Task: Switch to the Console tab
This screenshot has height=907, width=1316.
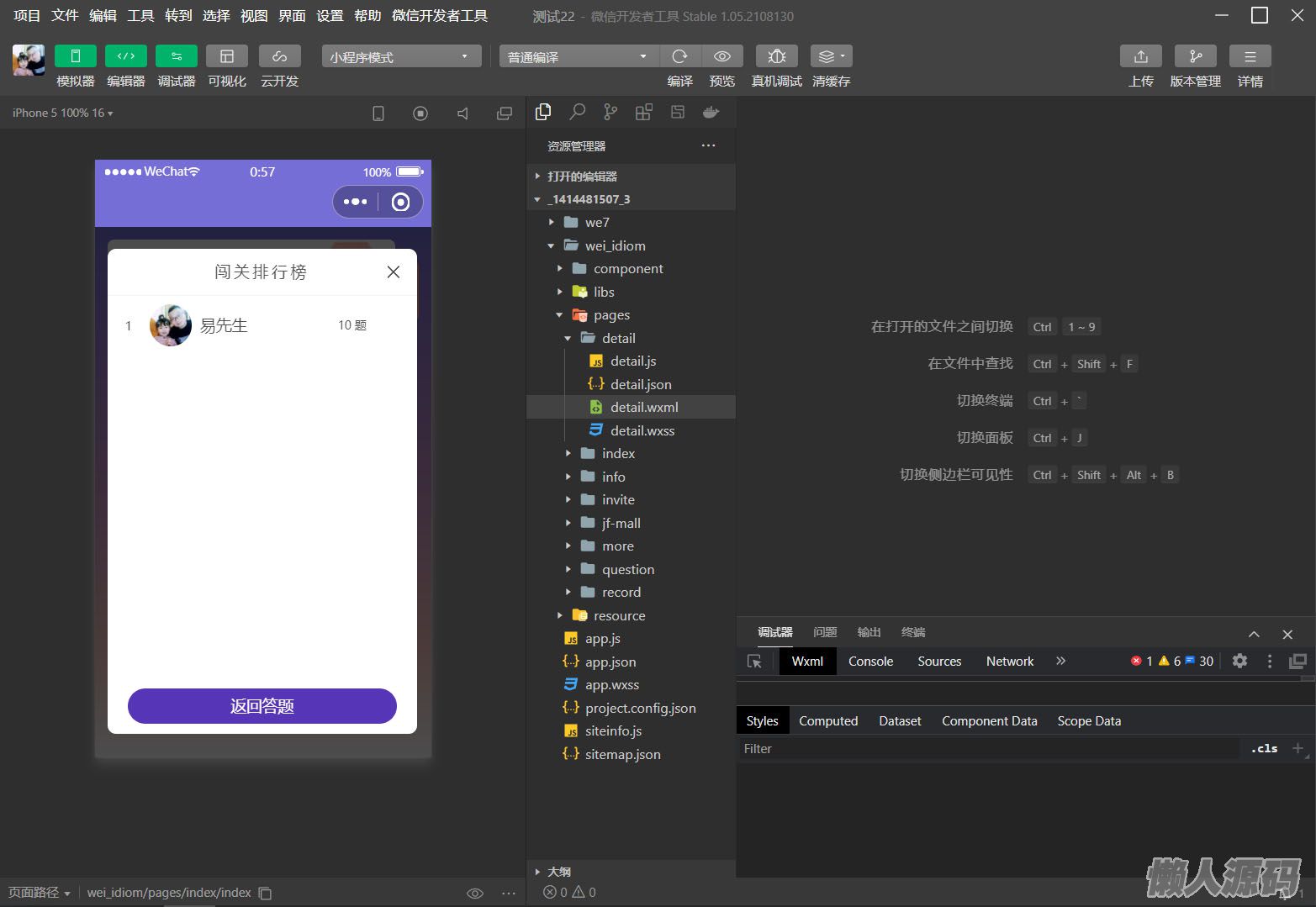Action: tap(870, 662)
